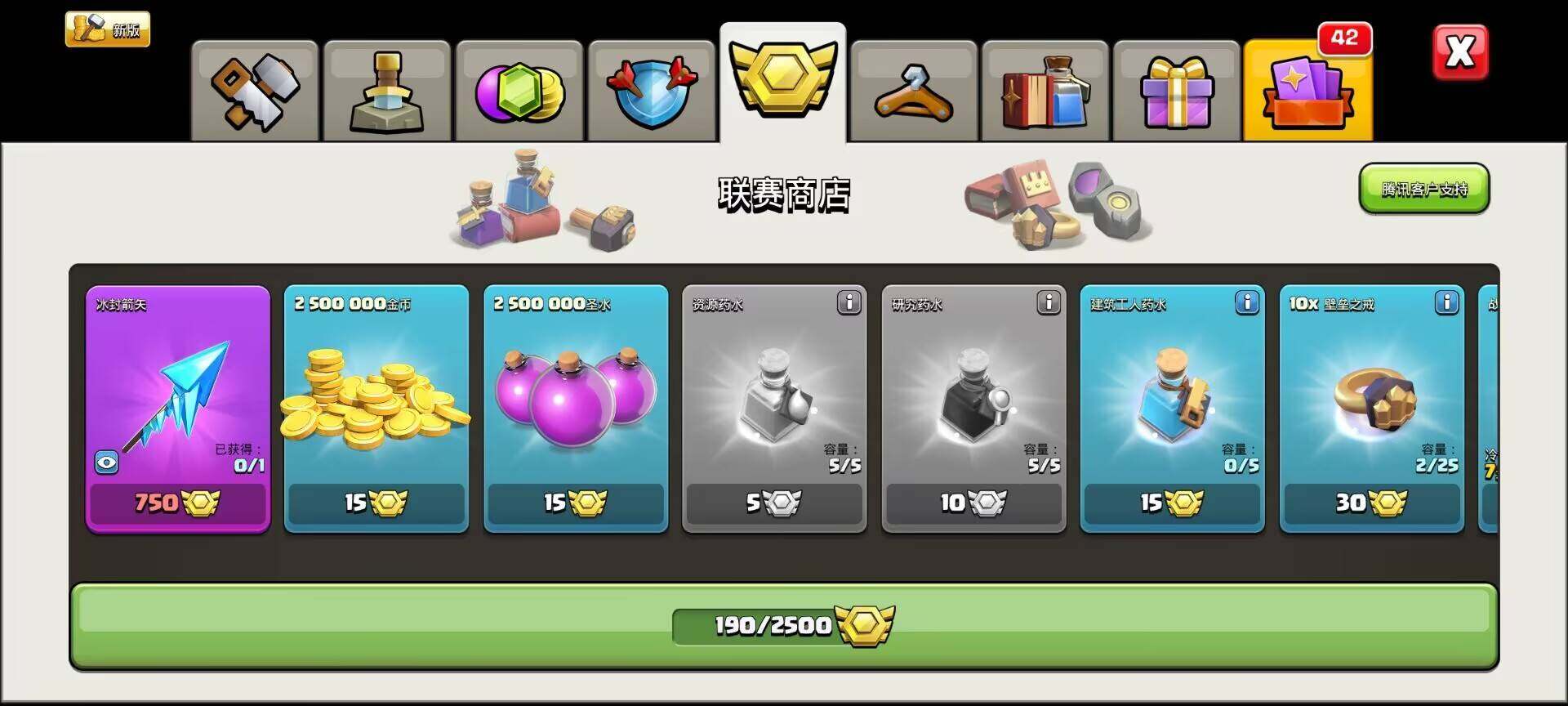Switch to the gems and coins tab

point(519,92)
